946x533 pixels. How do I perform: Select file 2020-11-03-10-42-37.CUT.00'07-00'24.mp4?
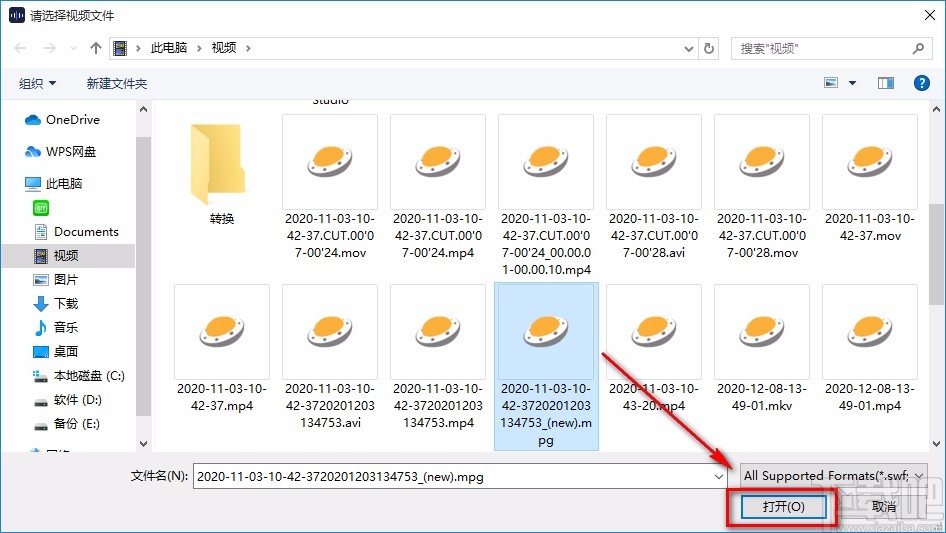click(438, 188)
